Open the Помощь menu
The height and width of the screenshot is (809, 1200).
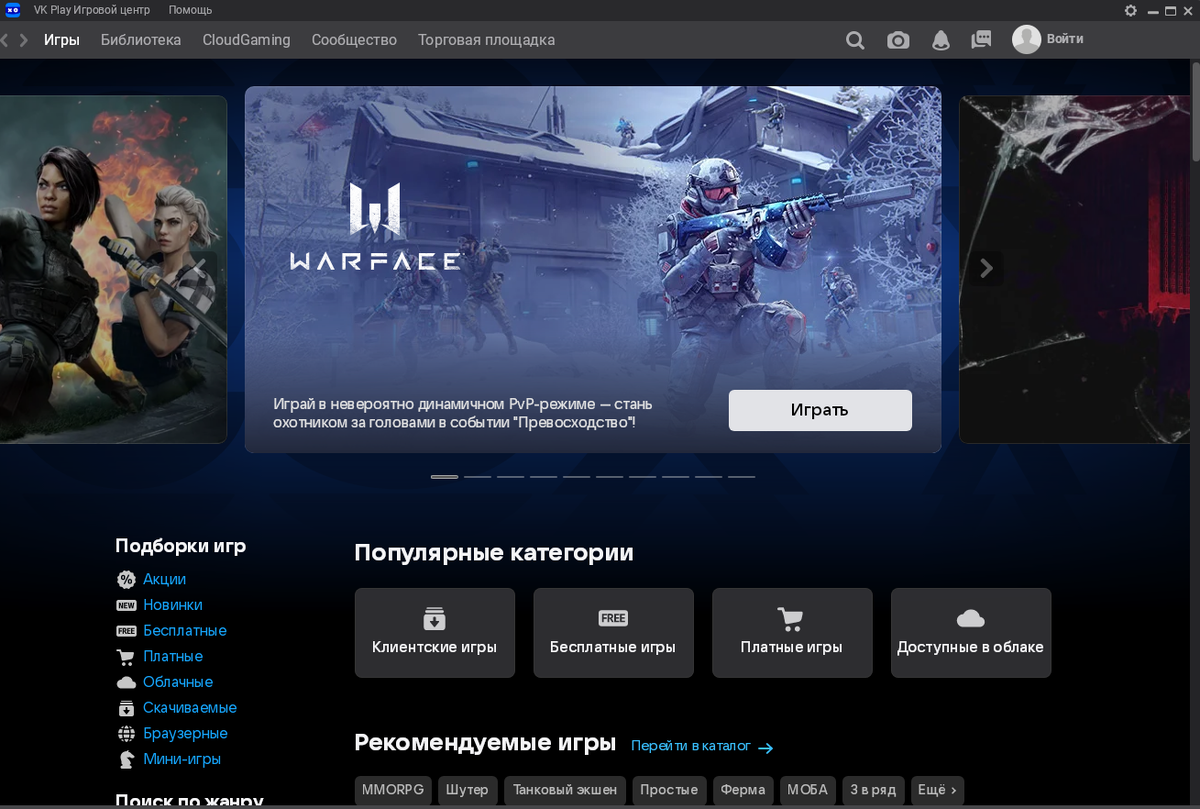[190, 10]
